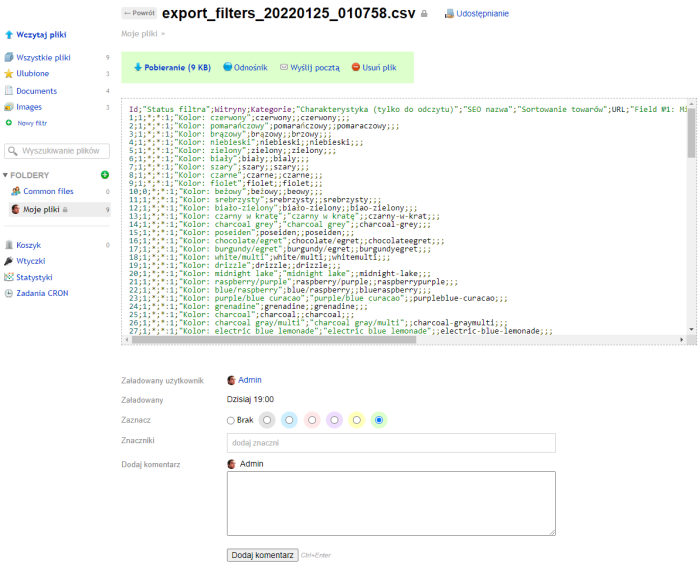Click the Wczytaj pliki upload icon
The image size is (700, 568).
pyautogui.click(x=9, y=34)
